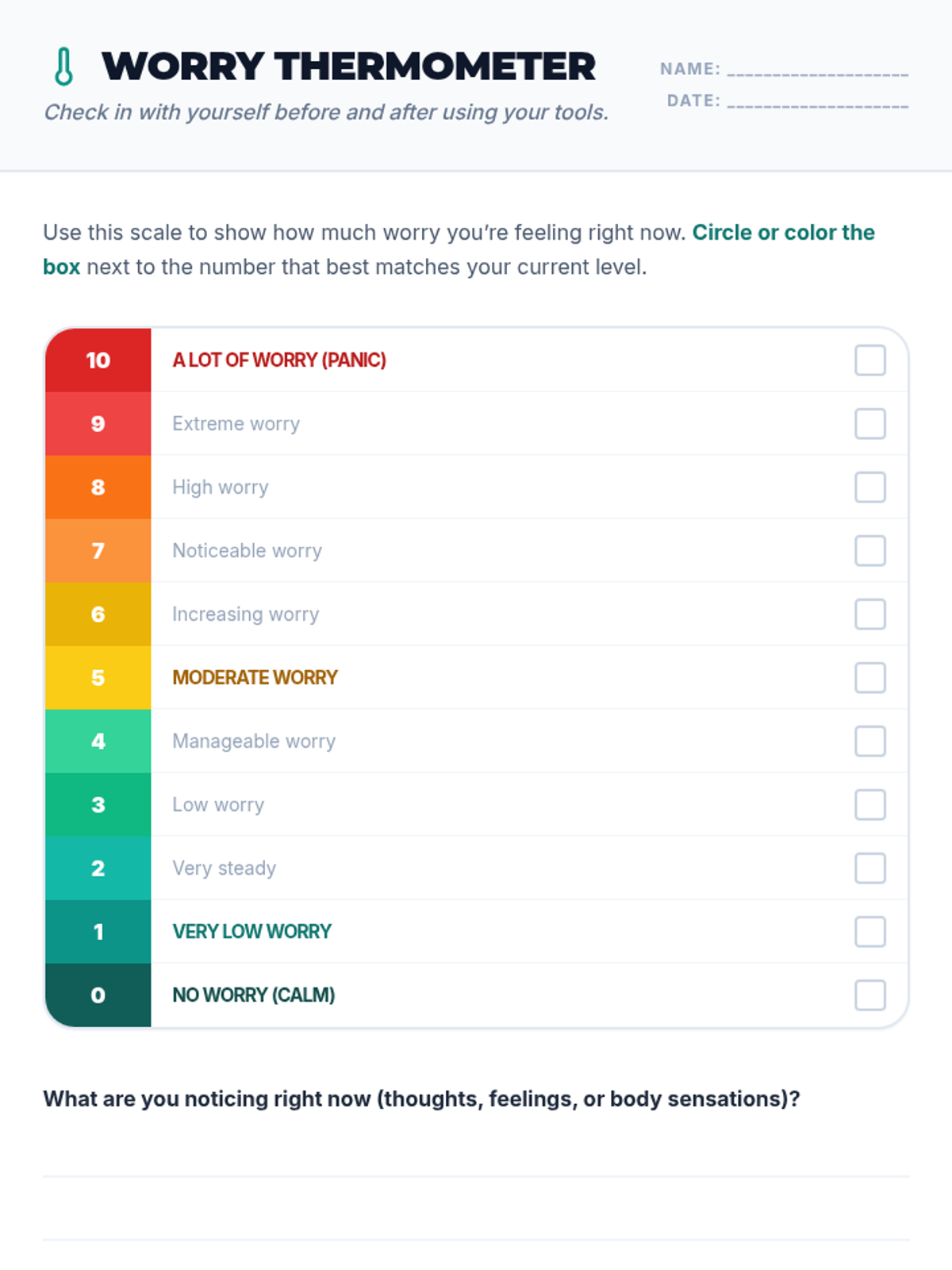The width and height of the screenshot is (952, 1270).
Task: Check the Manageable worry box
Action: 869,741
